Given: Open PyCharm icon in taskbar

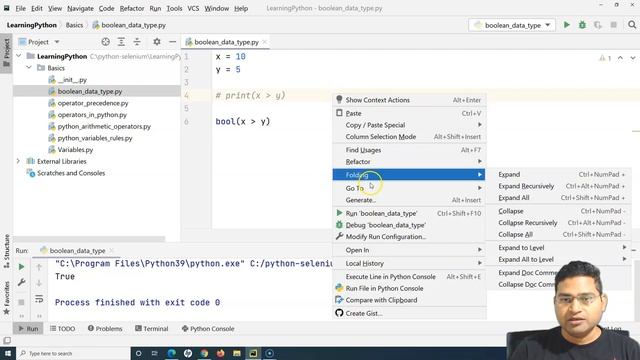Looking at the screenshot, I should 253,353.
